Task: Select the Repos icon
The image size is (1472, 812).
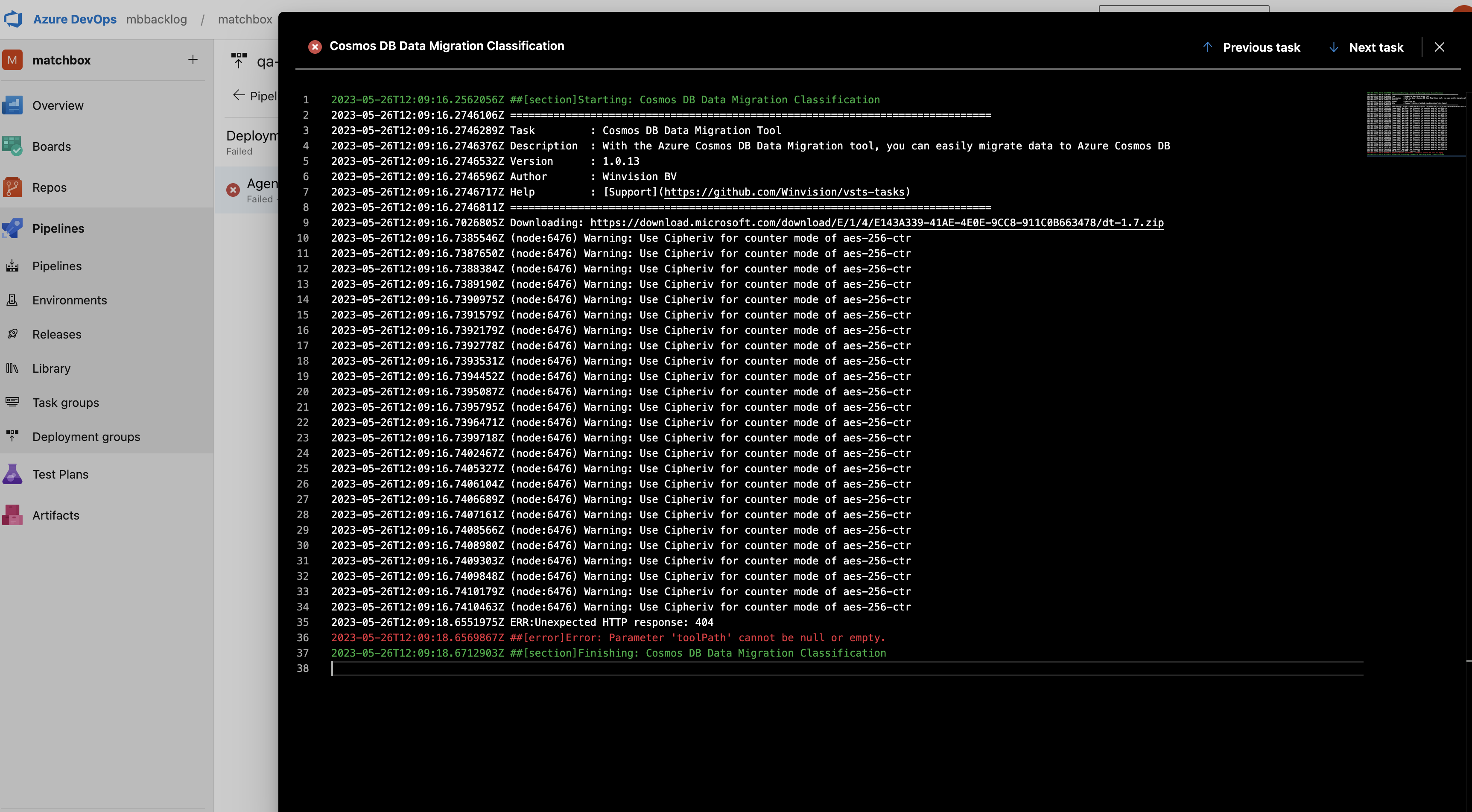Action: coord(12,187)
